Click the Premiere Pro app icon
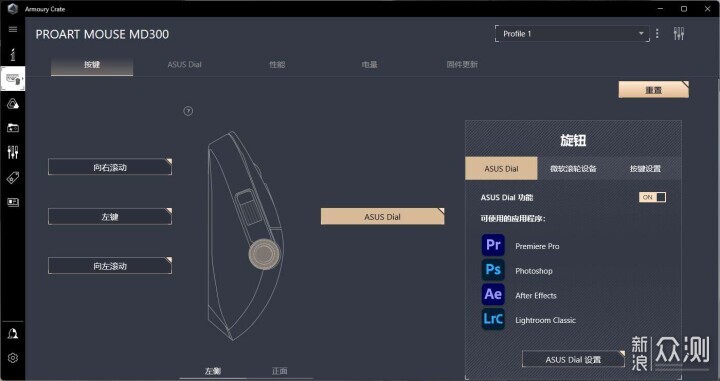This screenshot has width=720, height=381. [493, 245]
